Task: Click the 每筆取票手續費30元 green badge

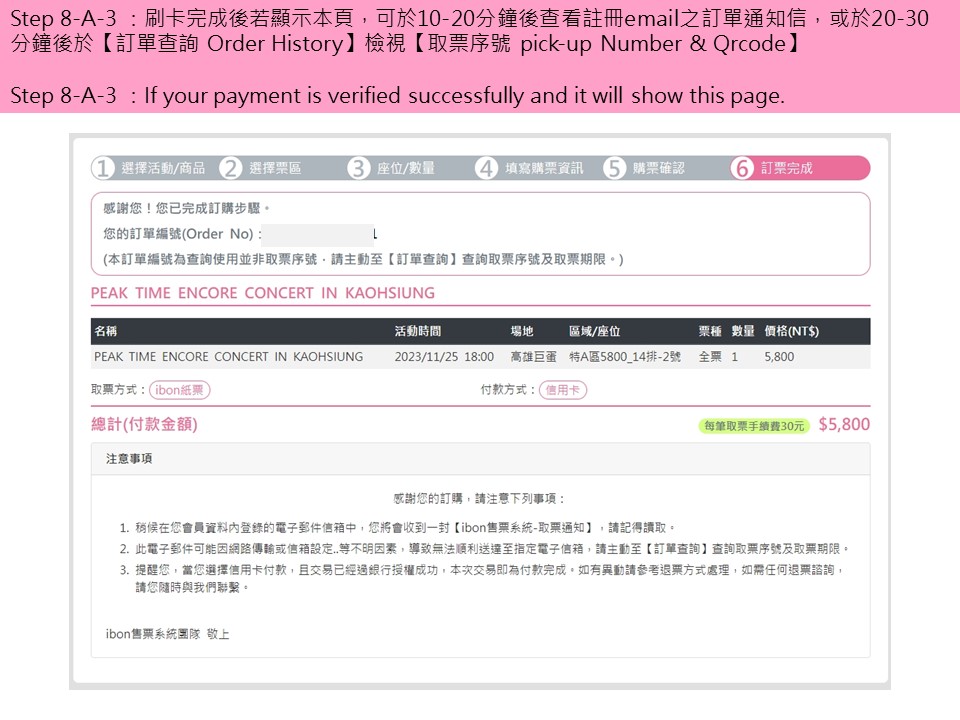Action: click(754, 426)
